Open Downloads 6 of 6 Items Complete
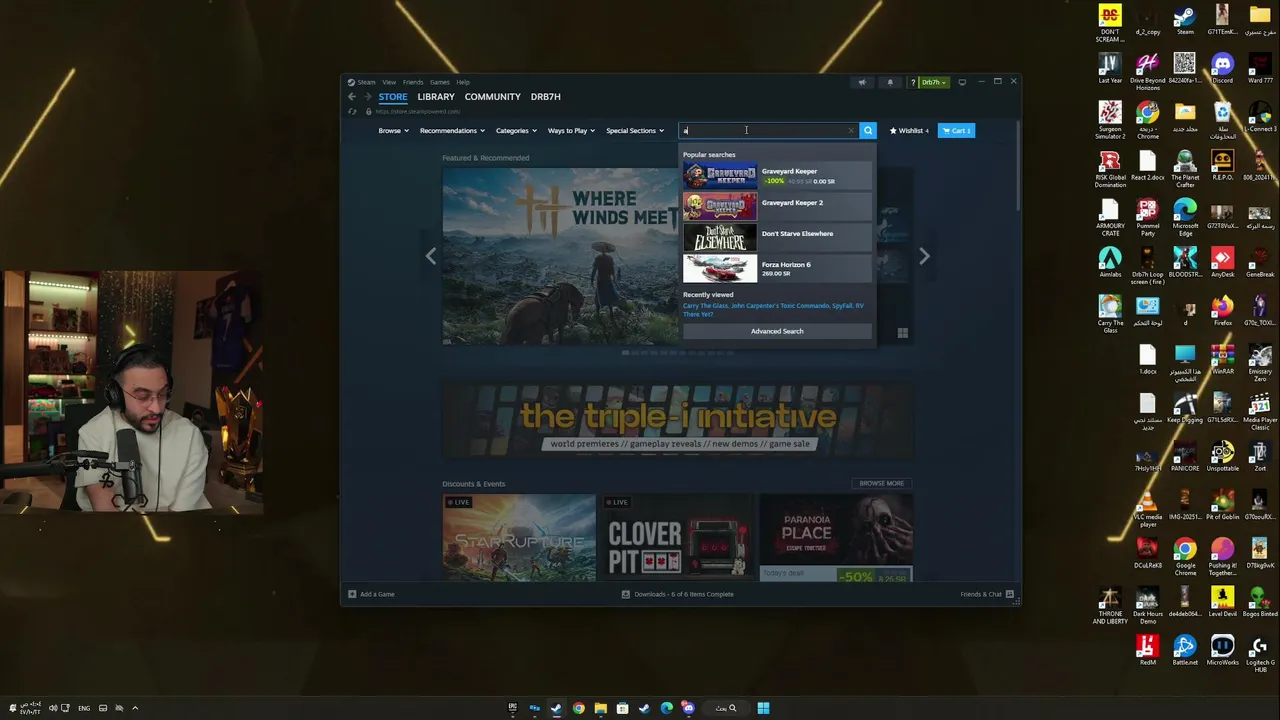This screenshot has width=1280, height=720. [677, 594]
